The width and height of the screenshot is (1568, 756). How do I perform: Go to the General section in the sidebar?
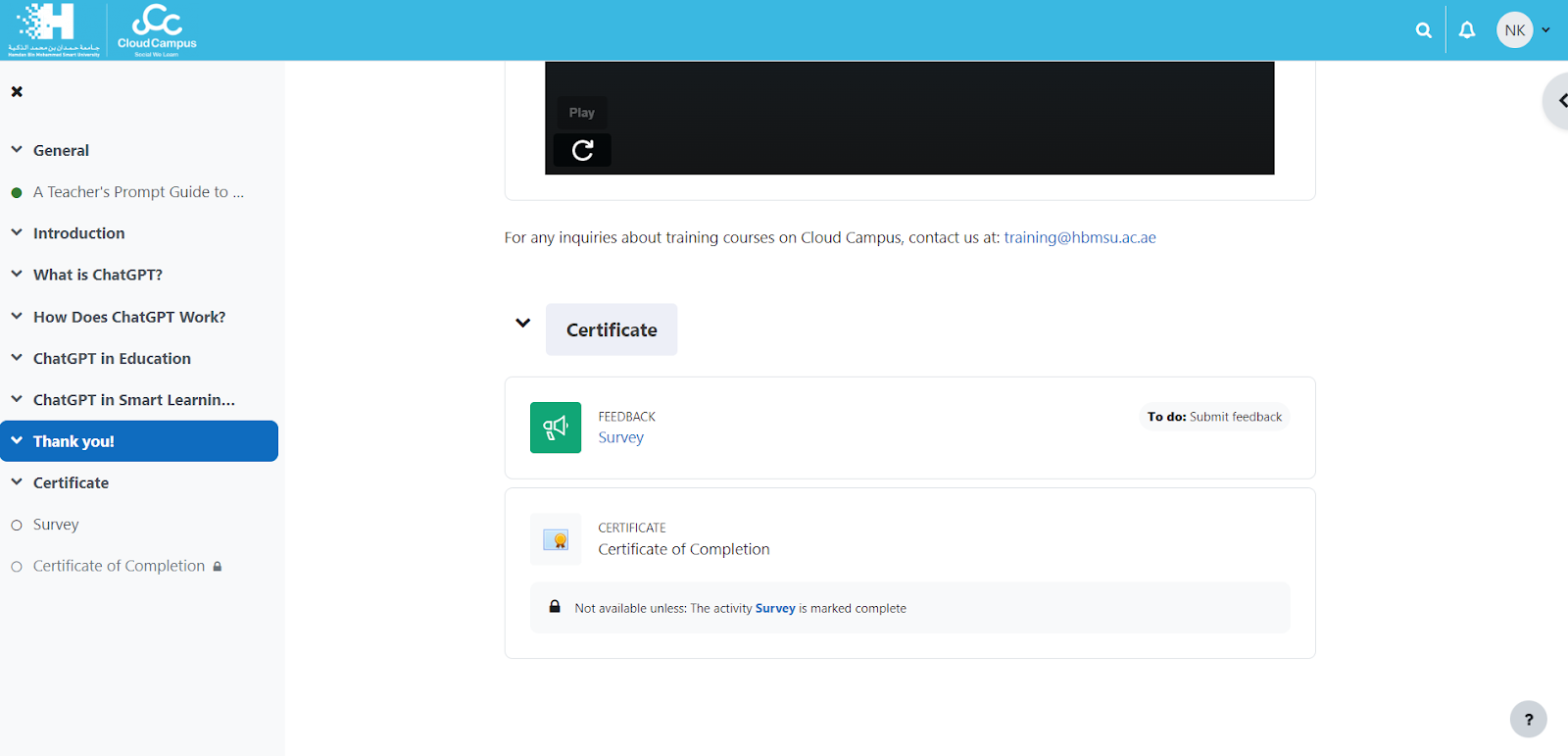pyautogui.click(x=61, y=150)
